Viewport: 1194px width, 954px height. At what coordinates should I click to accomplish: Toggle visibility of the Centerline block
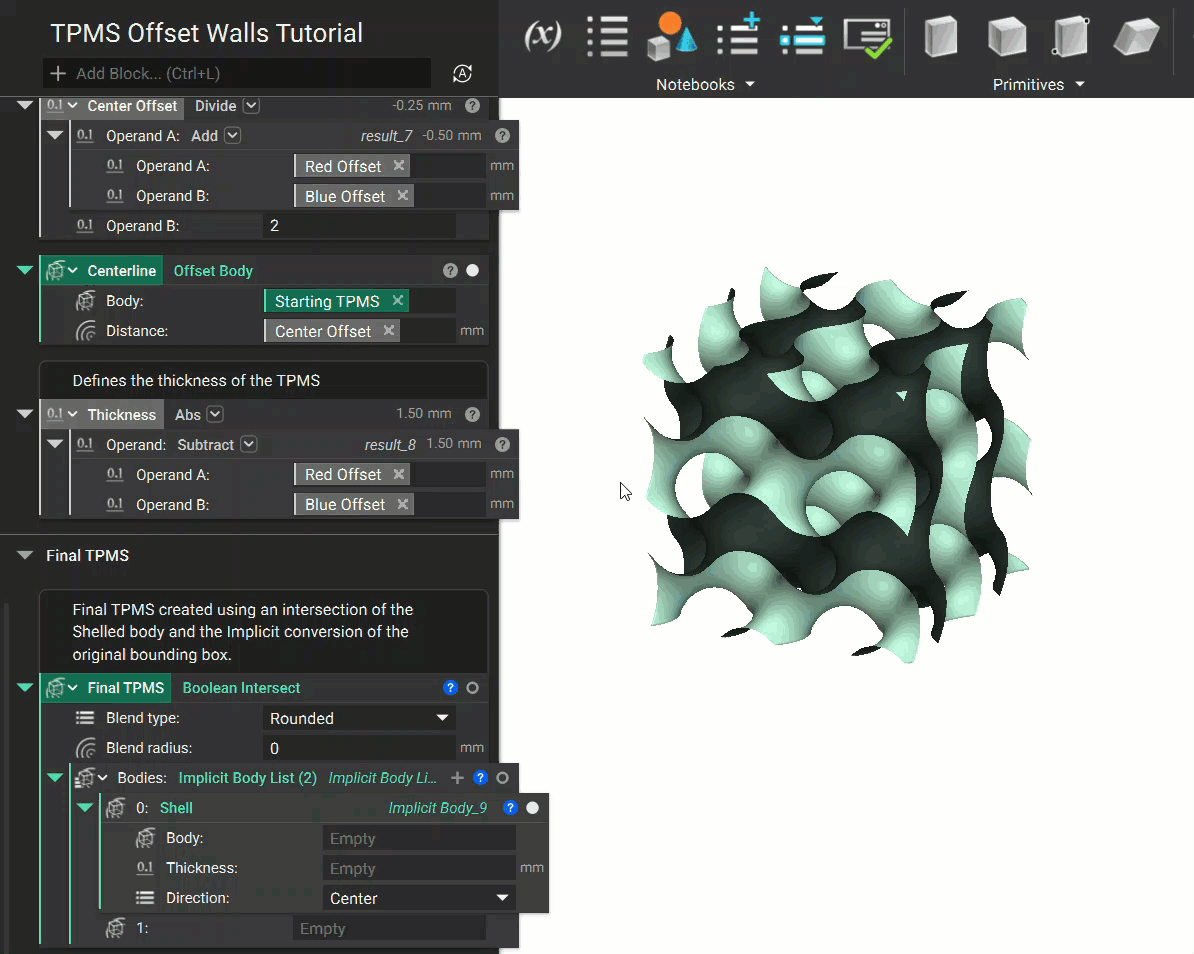[472, 271]
